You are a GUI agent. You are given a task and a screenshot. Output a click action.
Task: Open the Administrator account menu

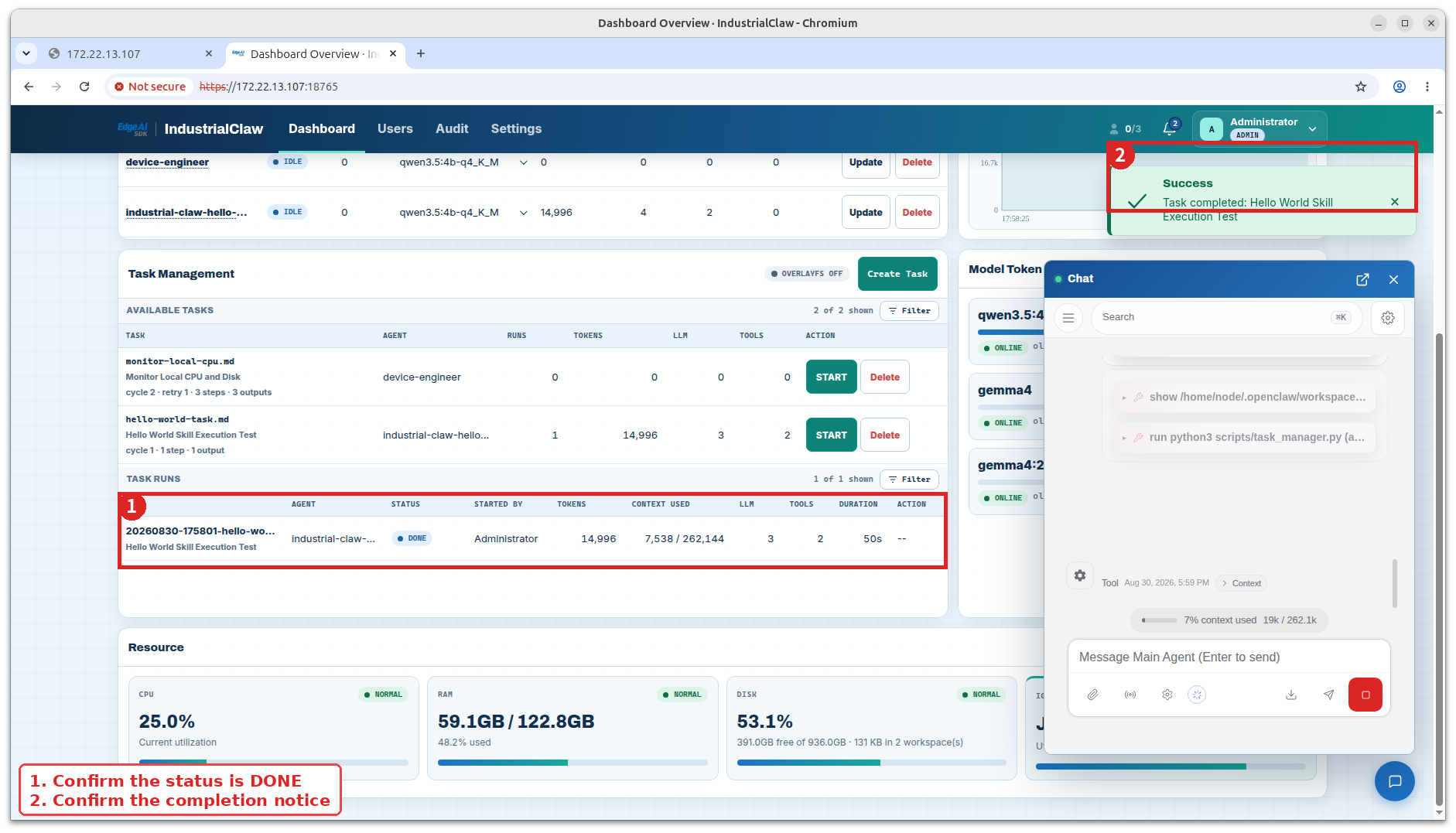(x=1259, y=128)
